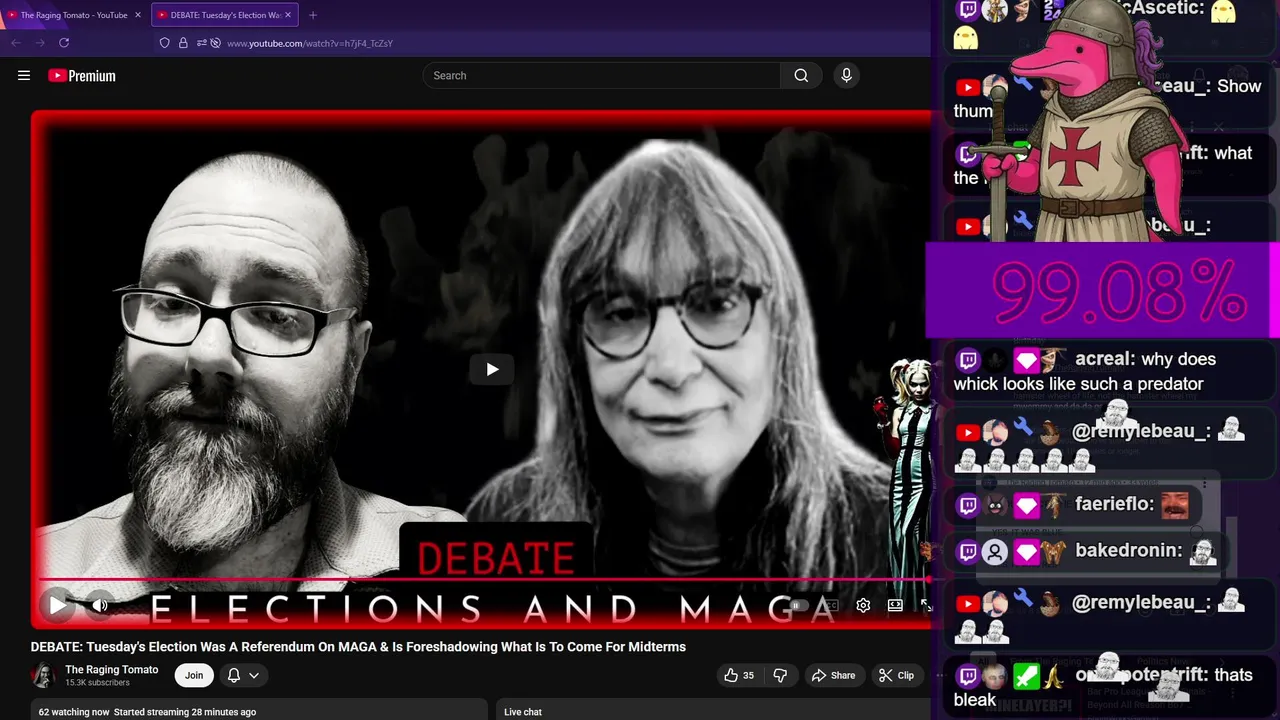Select the DEBATE: Tuesday's Election tab
Viewport: 1280px width, 720px height.
tap(224, 15)
